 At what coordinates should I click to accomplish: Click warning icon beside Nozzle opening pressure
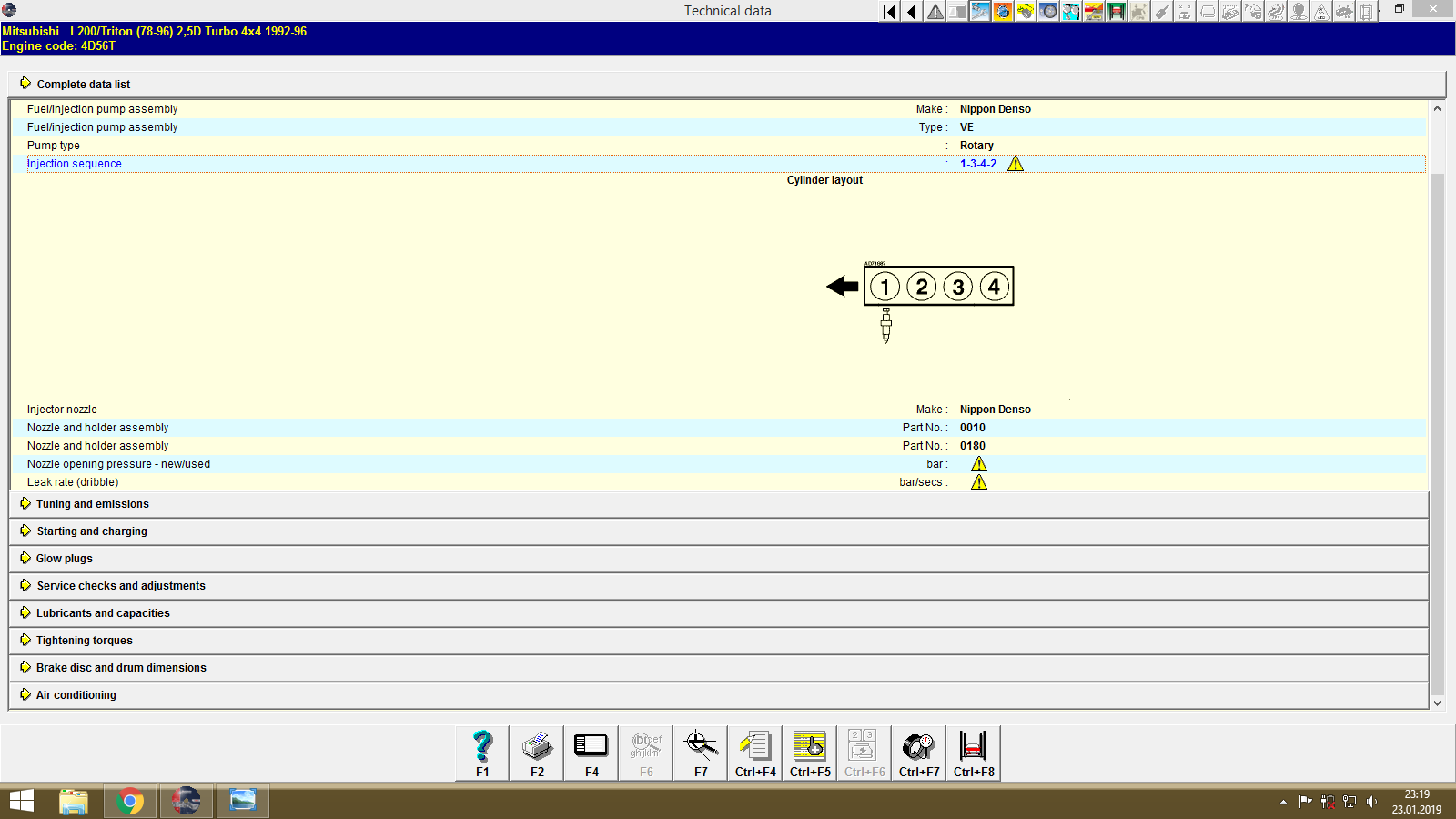pyautogui.click(x=979, y=464)
